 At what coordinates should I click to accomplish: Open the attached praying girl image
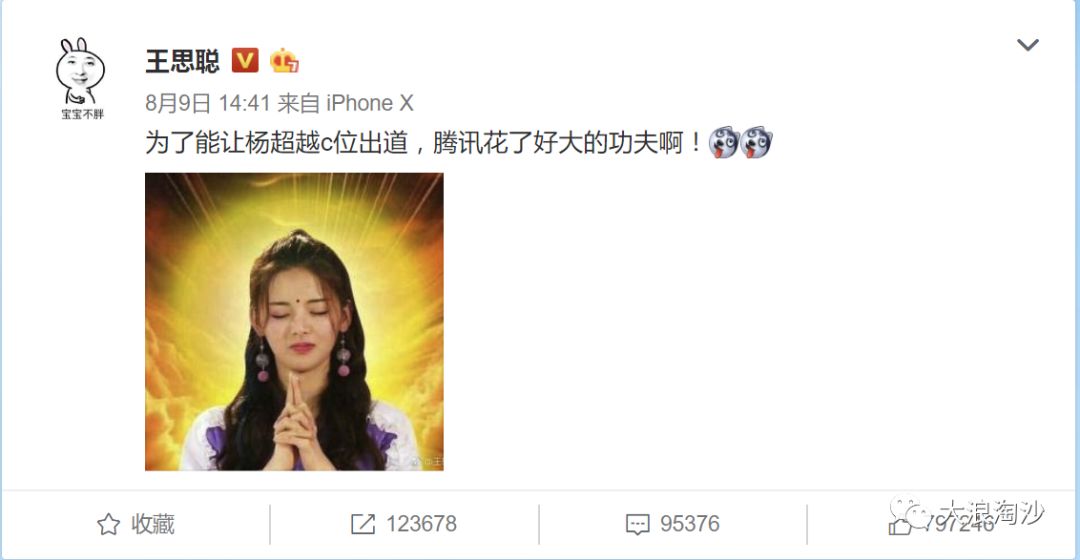coord(294,322)
